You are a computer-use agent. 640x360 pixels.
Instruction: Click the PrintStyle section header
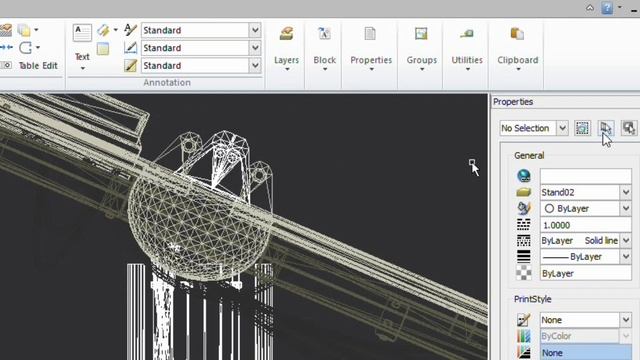click(532, 299)
